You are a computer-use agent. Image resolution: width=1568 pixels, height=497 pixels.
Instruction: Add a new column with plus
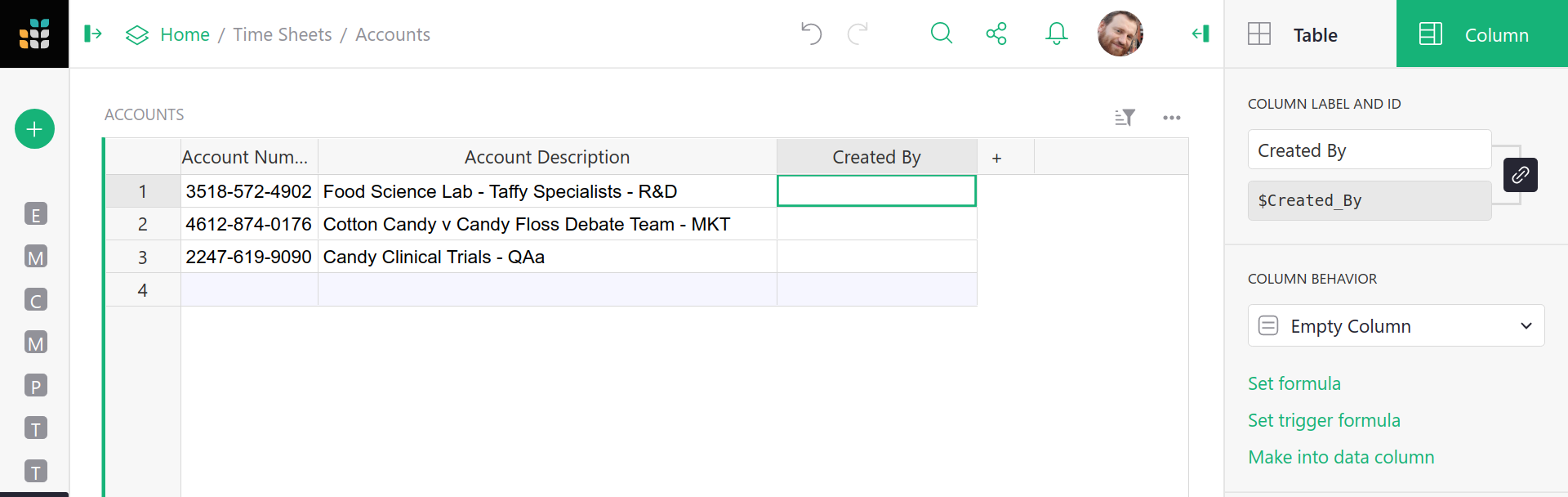(996, 158)
